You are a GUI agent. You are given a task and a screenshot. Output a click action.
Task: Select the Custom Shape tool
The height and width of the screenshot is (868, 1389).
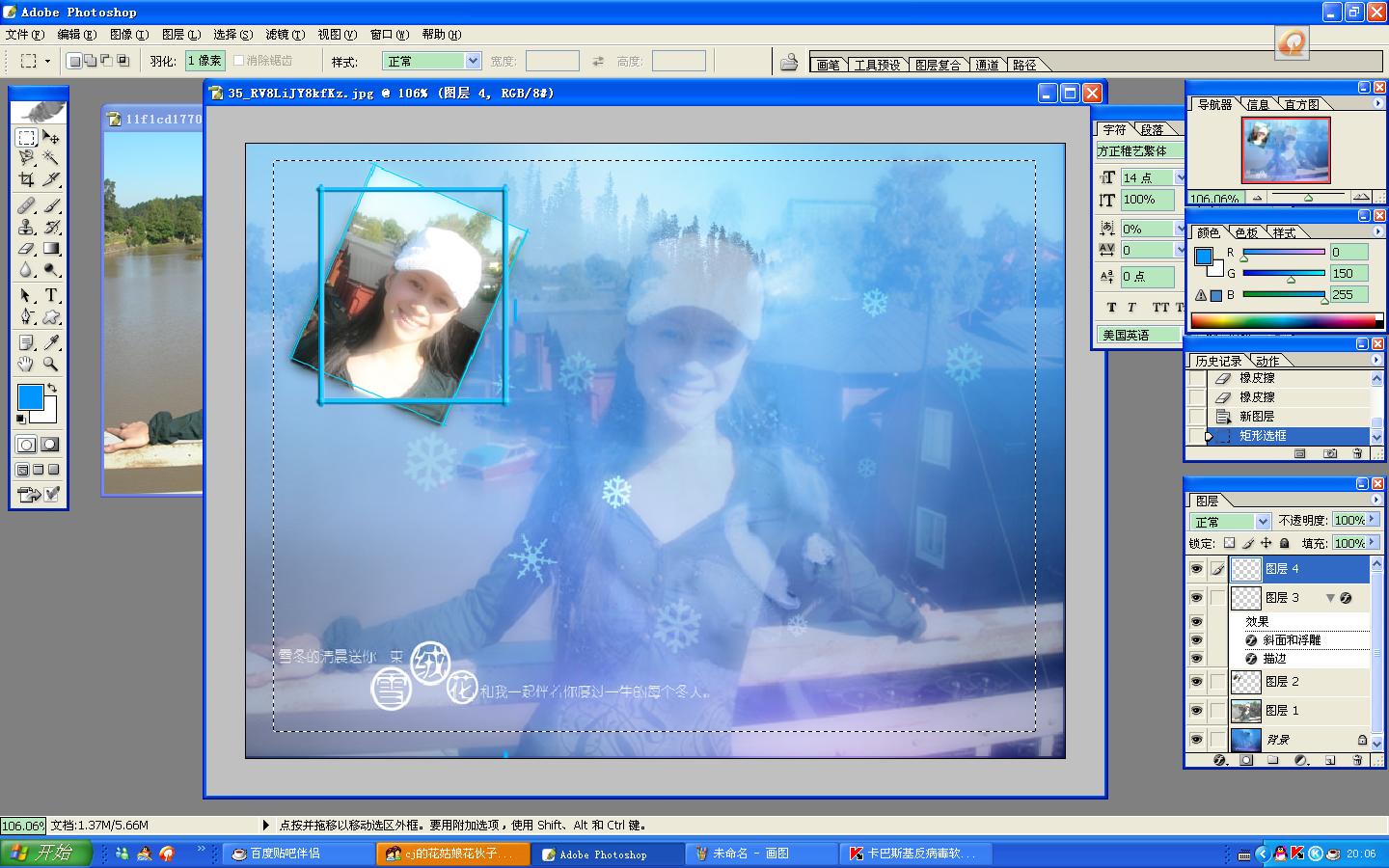click(51, 316)
